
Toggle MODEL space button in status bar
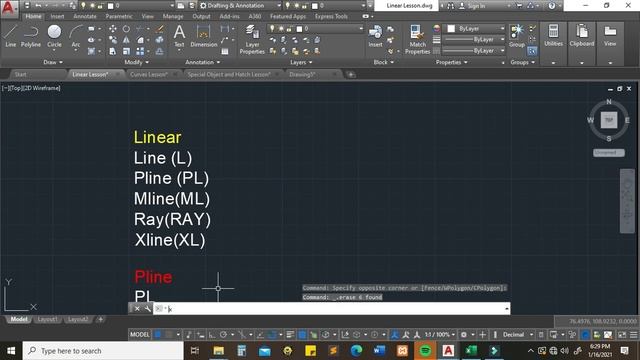[140, 335]
